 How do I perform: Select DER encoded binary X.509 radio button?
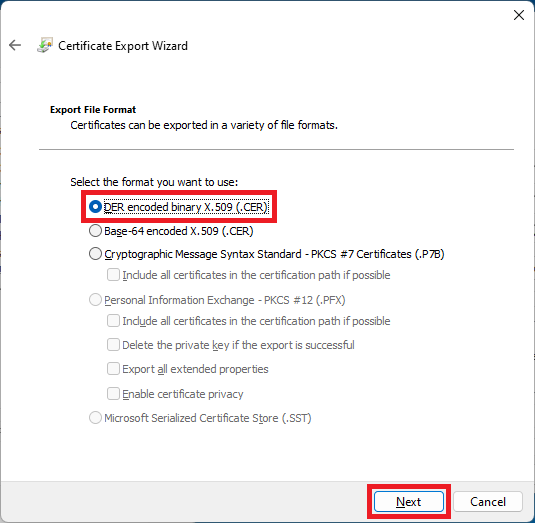click(95, 206)
